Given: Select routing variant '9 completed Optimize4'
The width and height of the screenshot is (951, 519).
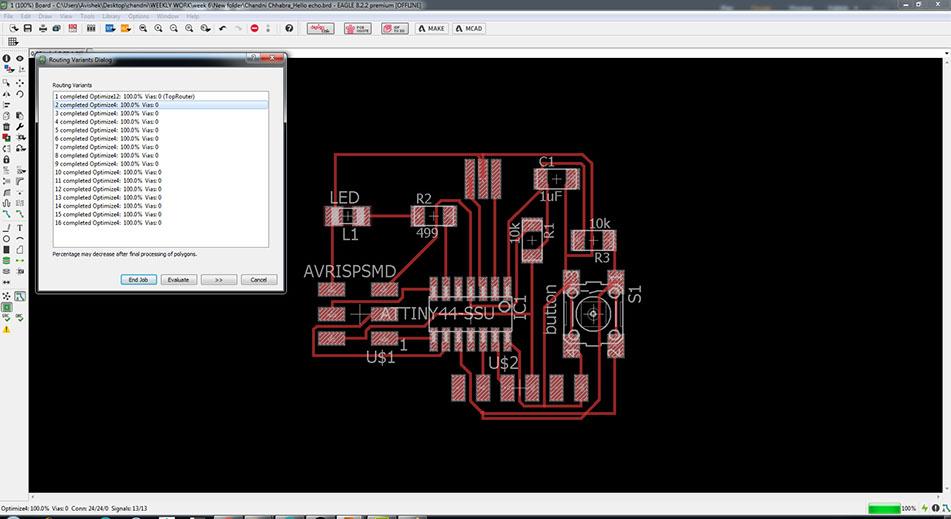Looking at the screenshot, I should 161,164.
